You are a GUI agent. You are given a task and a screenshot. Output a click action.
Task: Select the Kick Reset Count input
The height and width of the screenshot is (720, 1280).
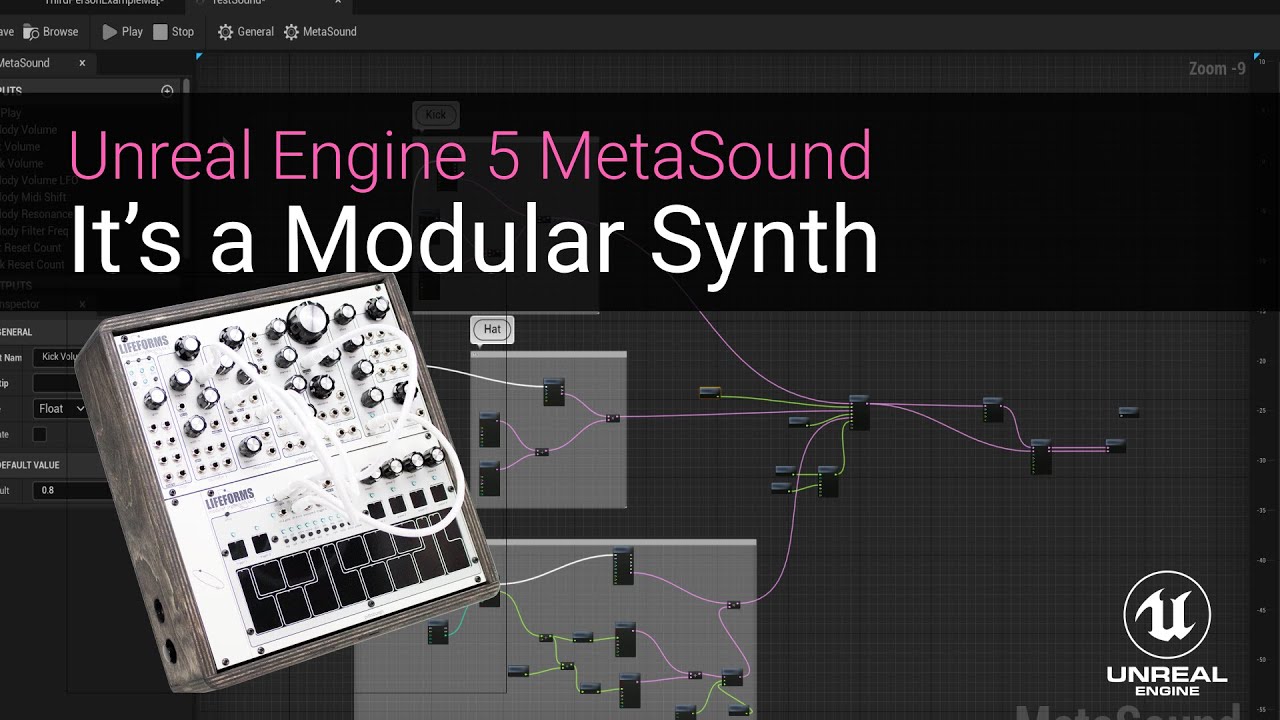point(32,265)
